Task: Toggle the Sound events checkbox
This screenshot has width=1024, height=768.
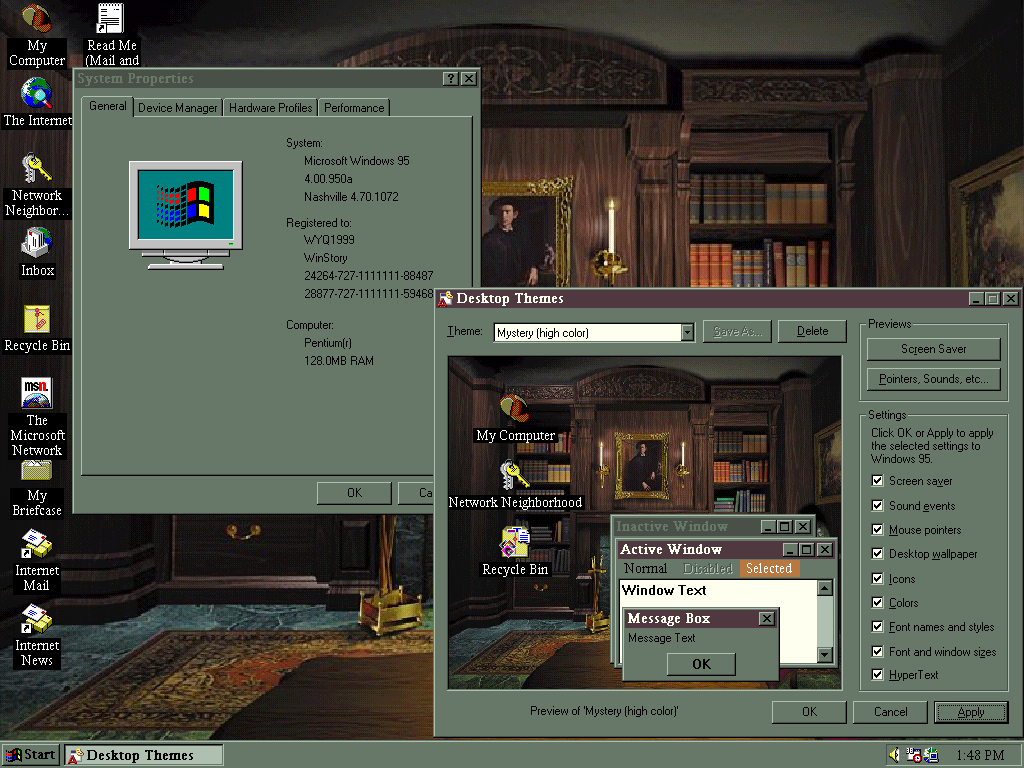Action: click(x=878, y=505)
